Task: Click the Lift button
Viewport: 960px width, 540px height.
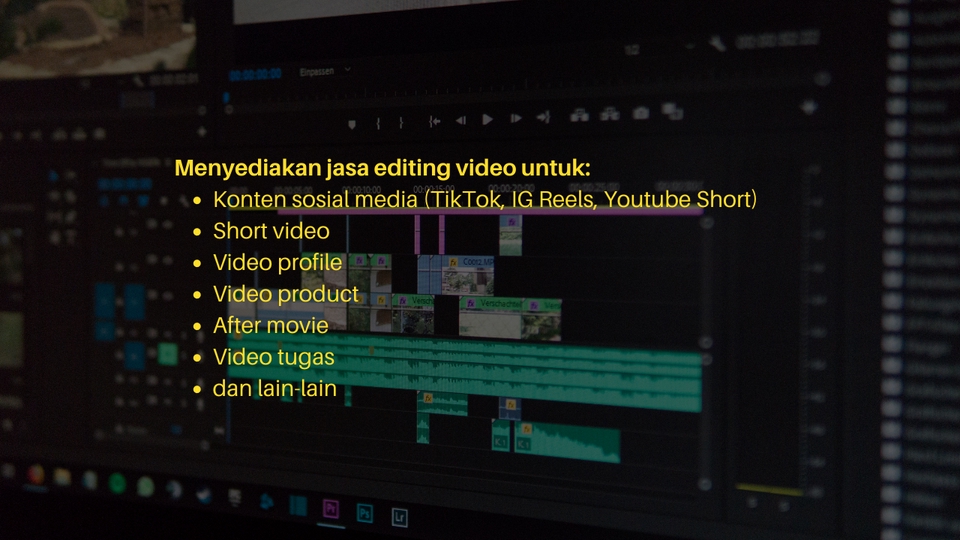Action: coord(579,114)
